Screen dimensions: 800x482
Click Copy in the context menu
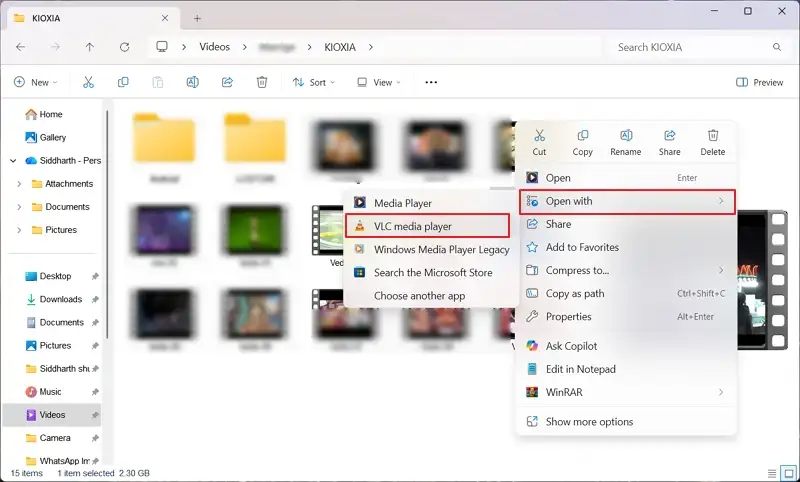(582, 143)
